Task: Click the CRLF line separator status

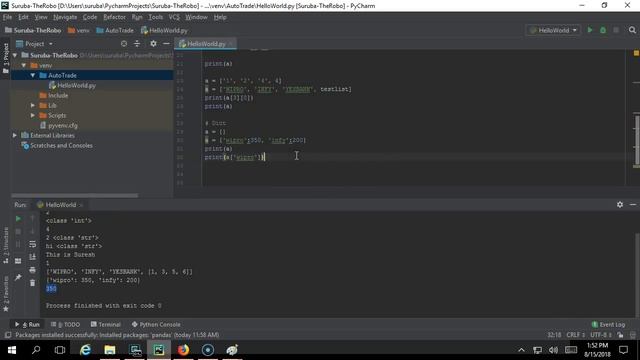Action: pos(576,335)
